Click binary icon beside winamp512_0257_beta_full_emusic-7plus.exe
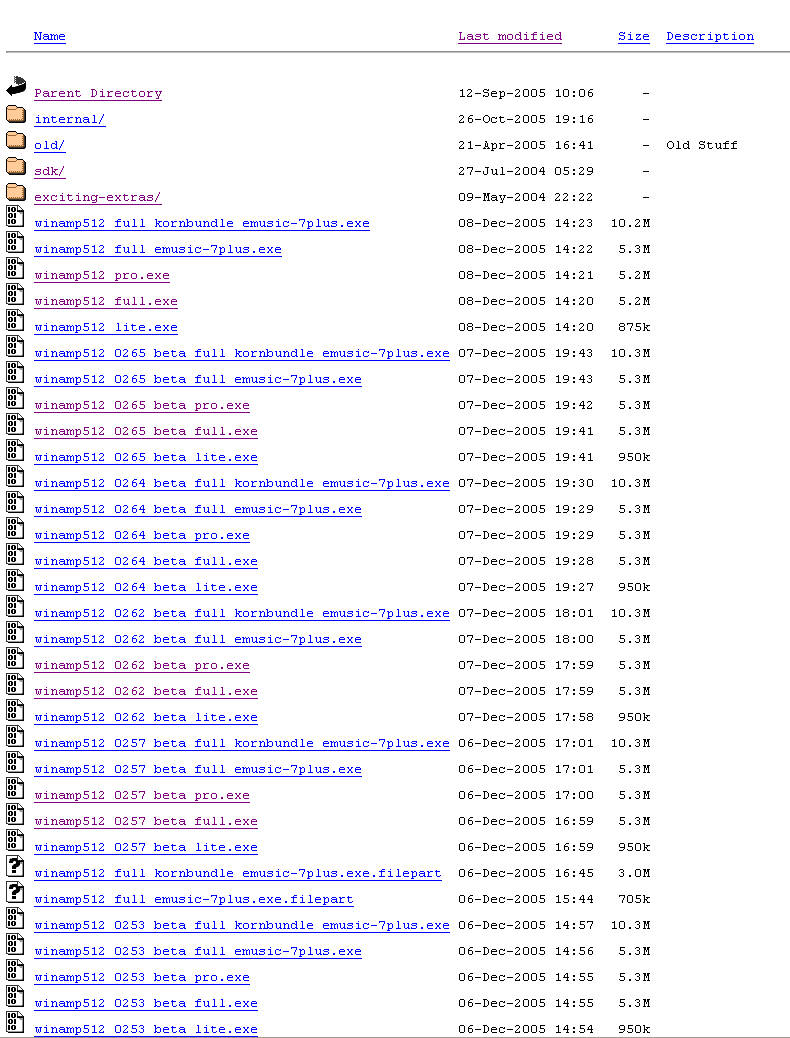This screenshot has width=790, height=1038. (15, 763)
